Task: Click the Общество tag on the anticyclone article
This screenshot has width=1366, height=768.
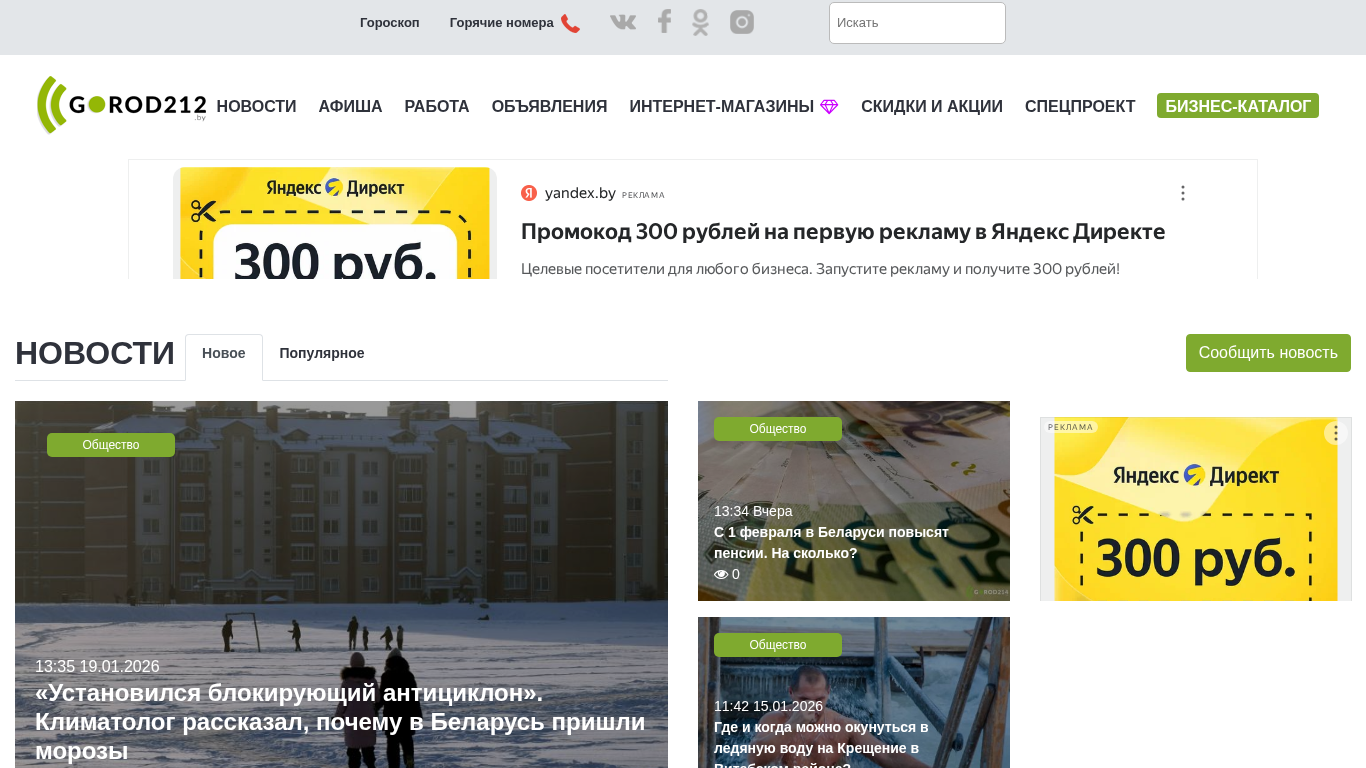Action: pyautogui.click(x=111, y=445)
